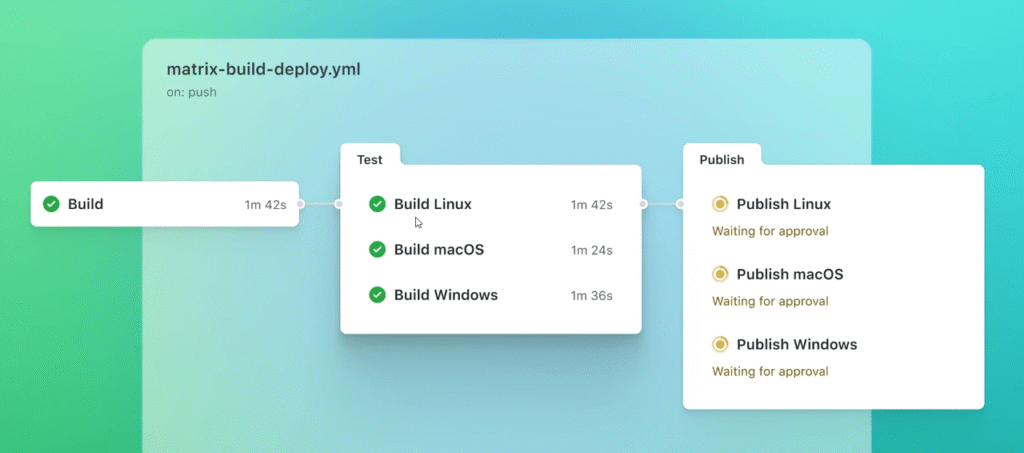Click the Build macOS success checkmark icon
The width and height of the screenshot is (1024, 453).
377,249
